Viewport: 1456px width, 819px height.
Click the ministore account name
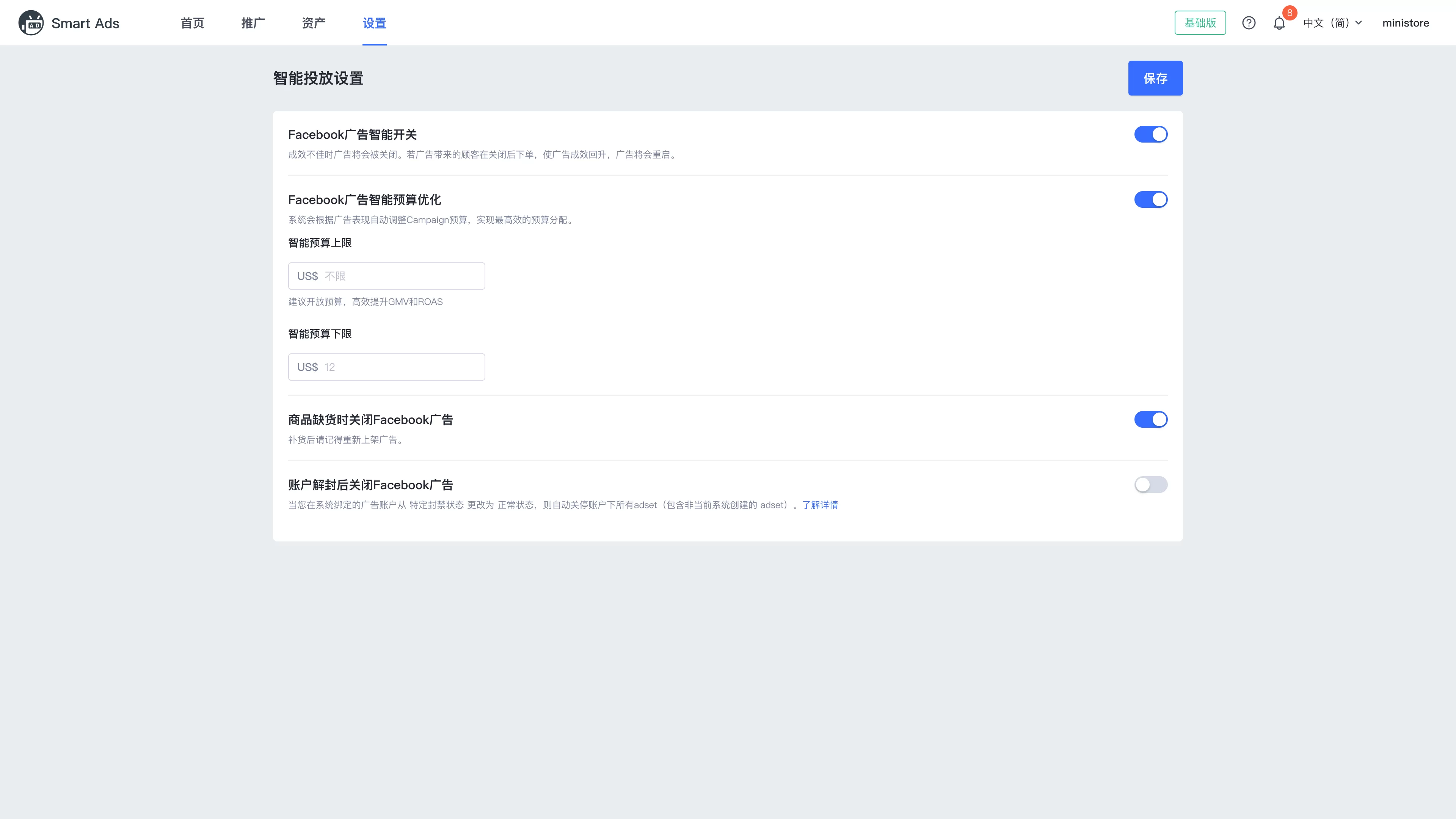1406,23
